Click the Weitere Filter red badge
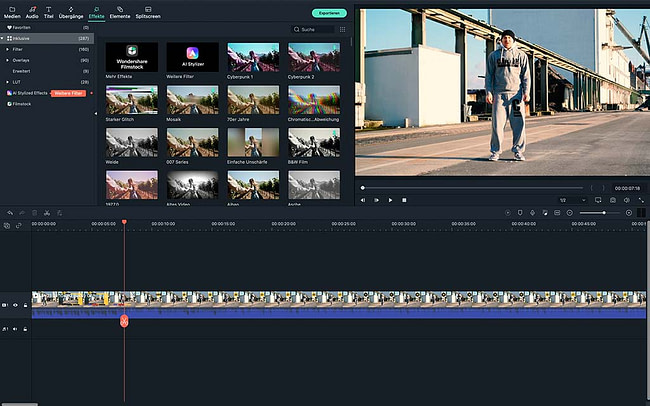This screenshot has height=406, width=650. [68, 93]
